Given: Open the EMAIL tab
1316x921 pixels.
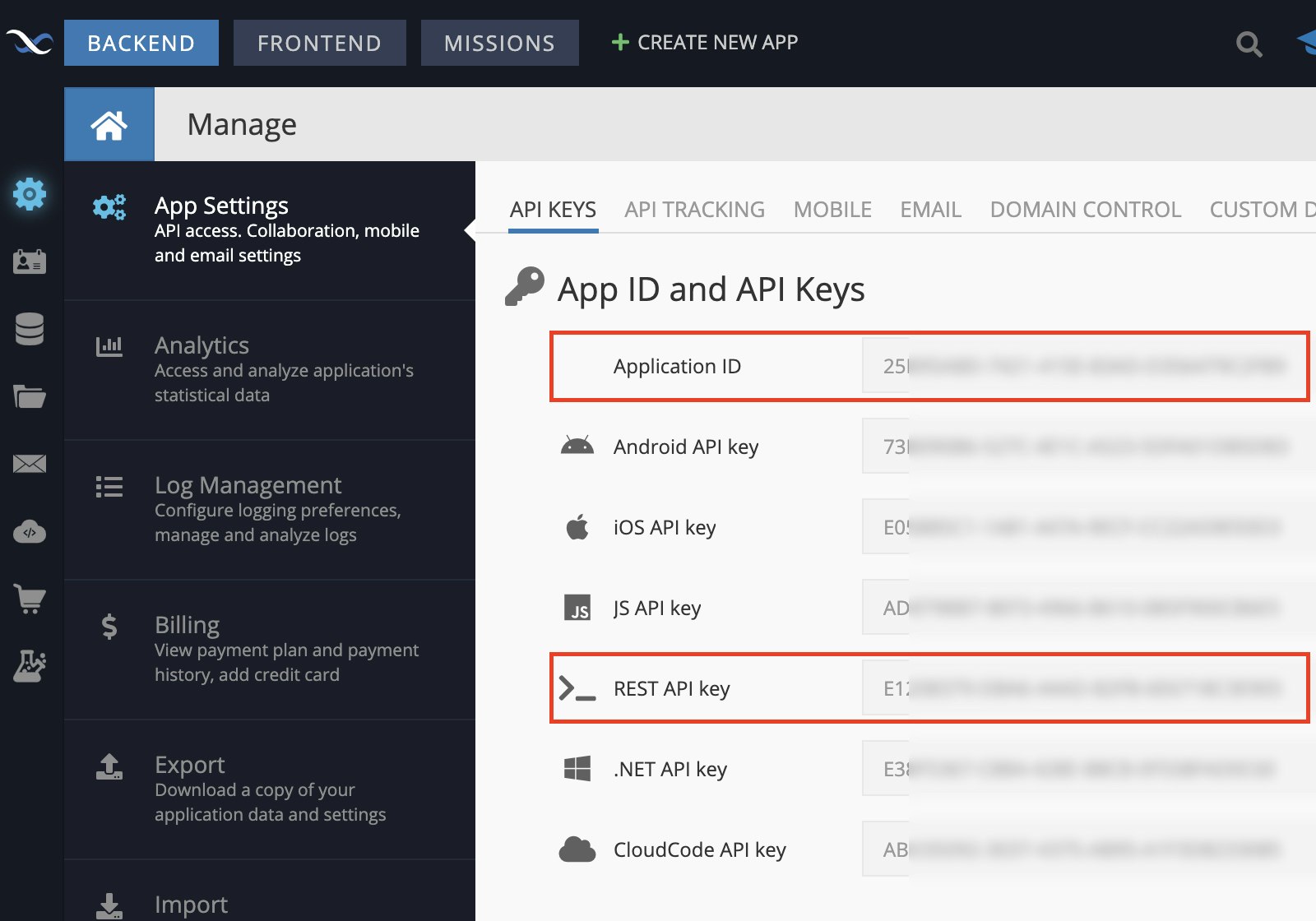Looking at the screenshot, I should [931, 210].
